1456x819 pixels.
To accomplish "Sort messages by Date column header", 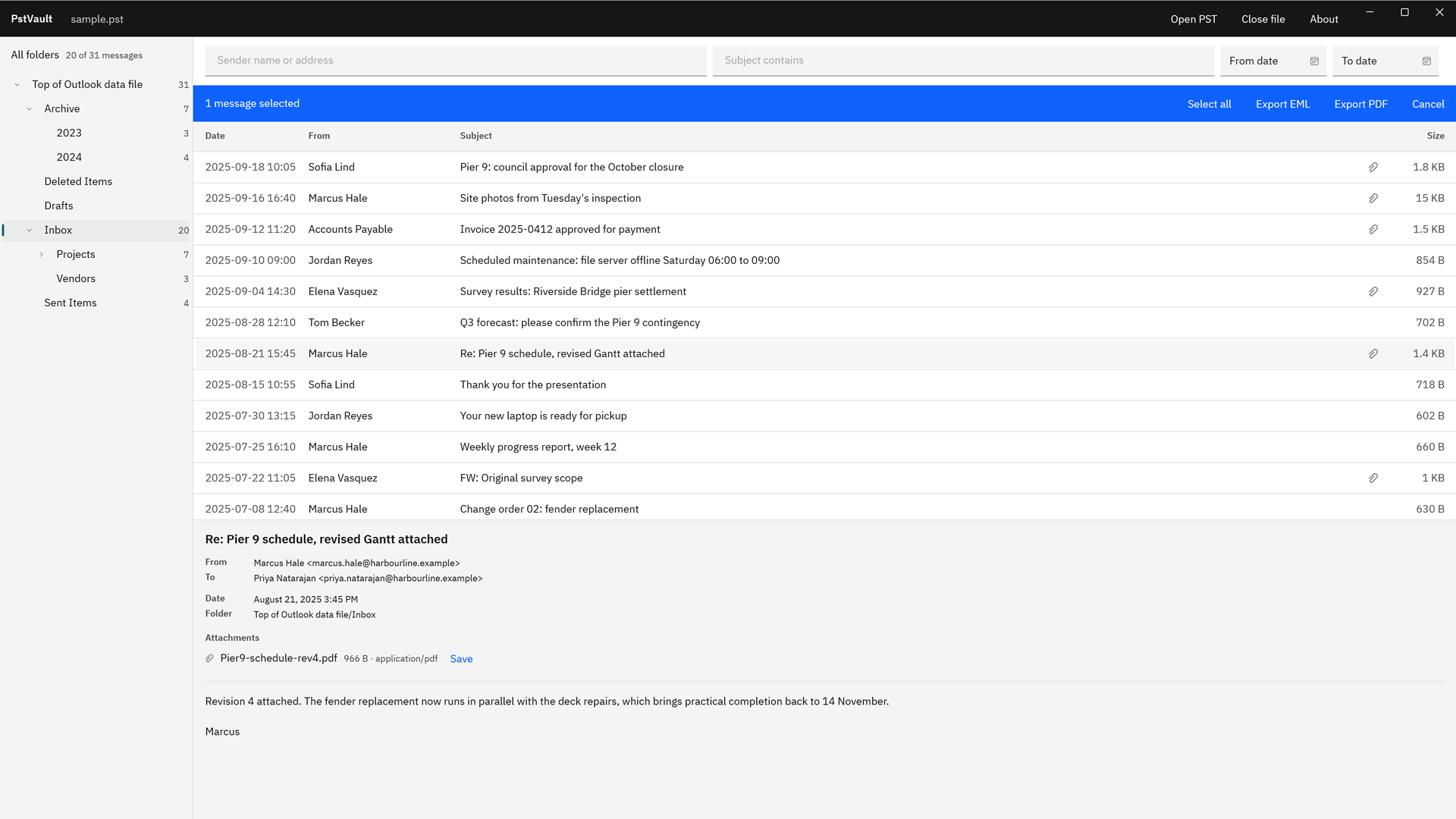I will (215, 136).
